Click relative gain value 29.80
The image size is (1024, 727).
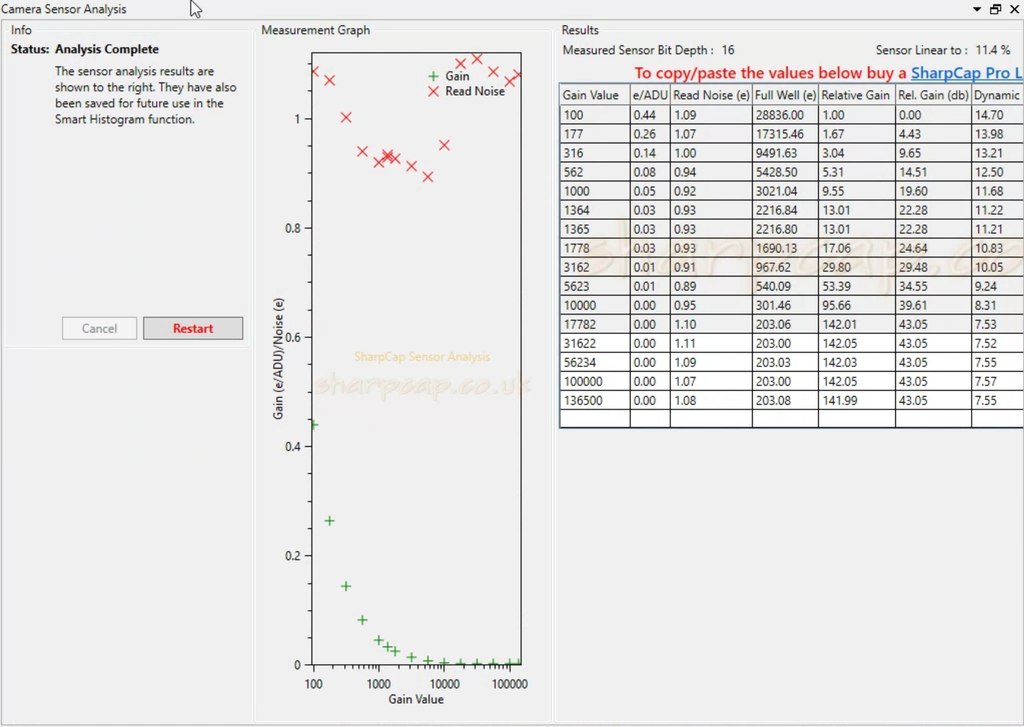tap(856, 267)
